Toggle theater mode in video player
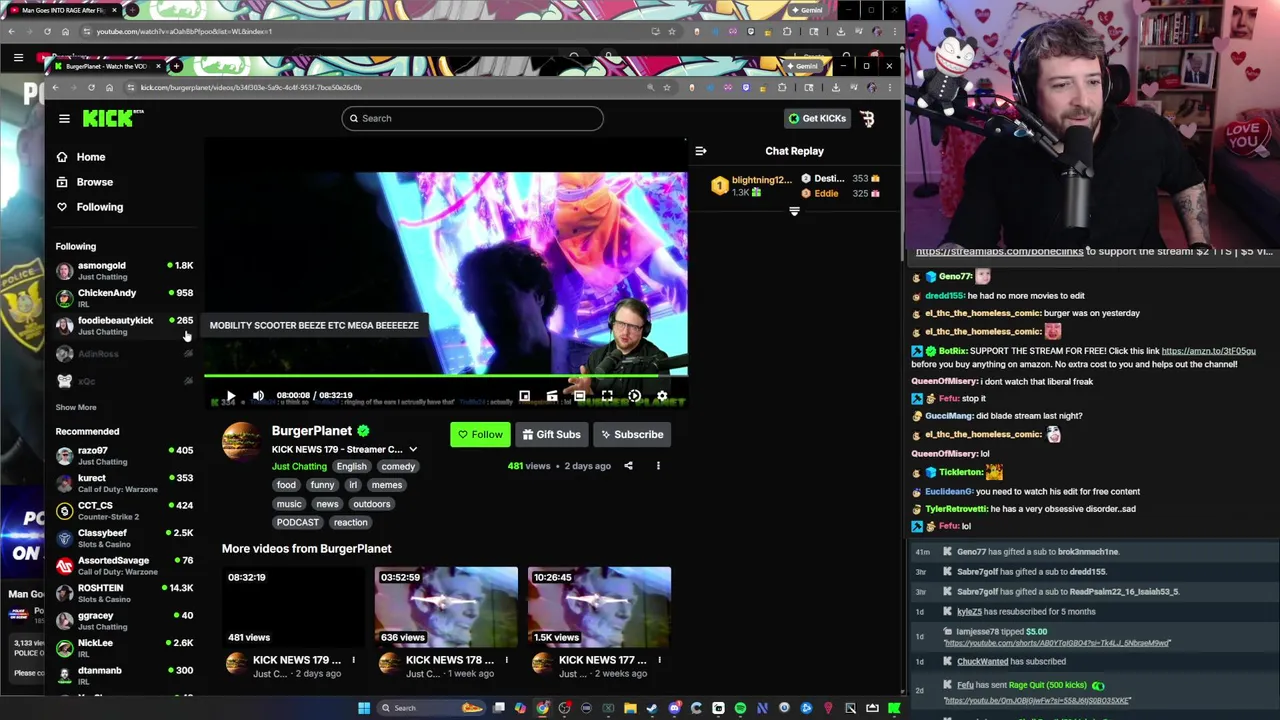Image resolution: width=1280 pixels, height=720 pixels. [x=579, y=396]
